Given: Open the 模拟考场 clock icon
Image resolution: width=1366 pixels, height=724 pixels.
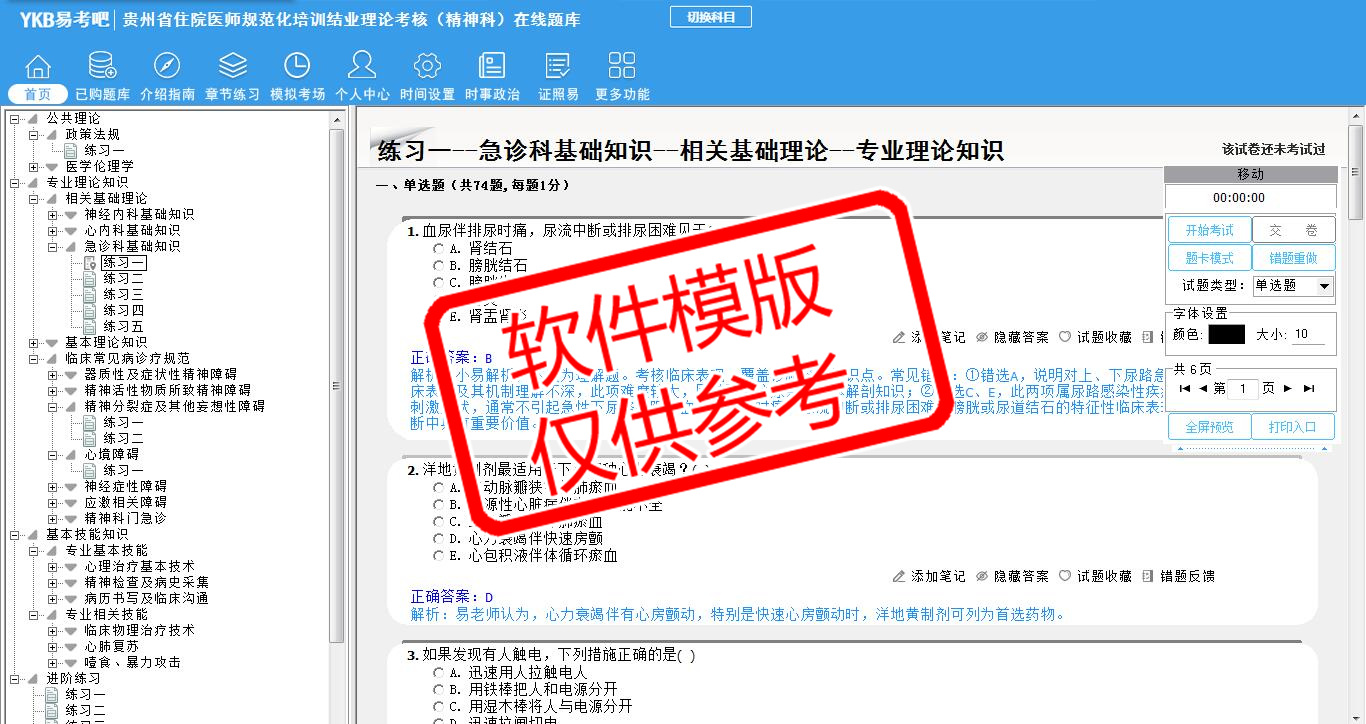Looking at the screenshot, I should (297, 67).
